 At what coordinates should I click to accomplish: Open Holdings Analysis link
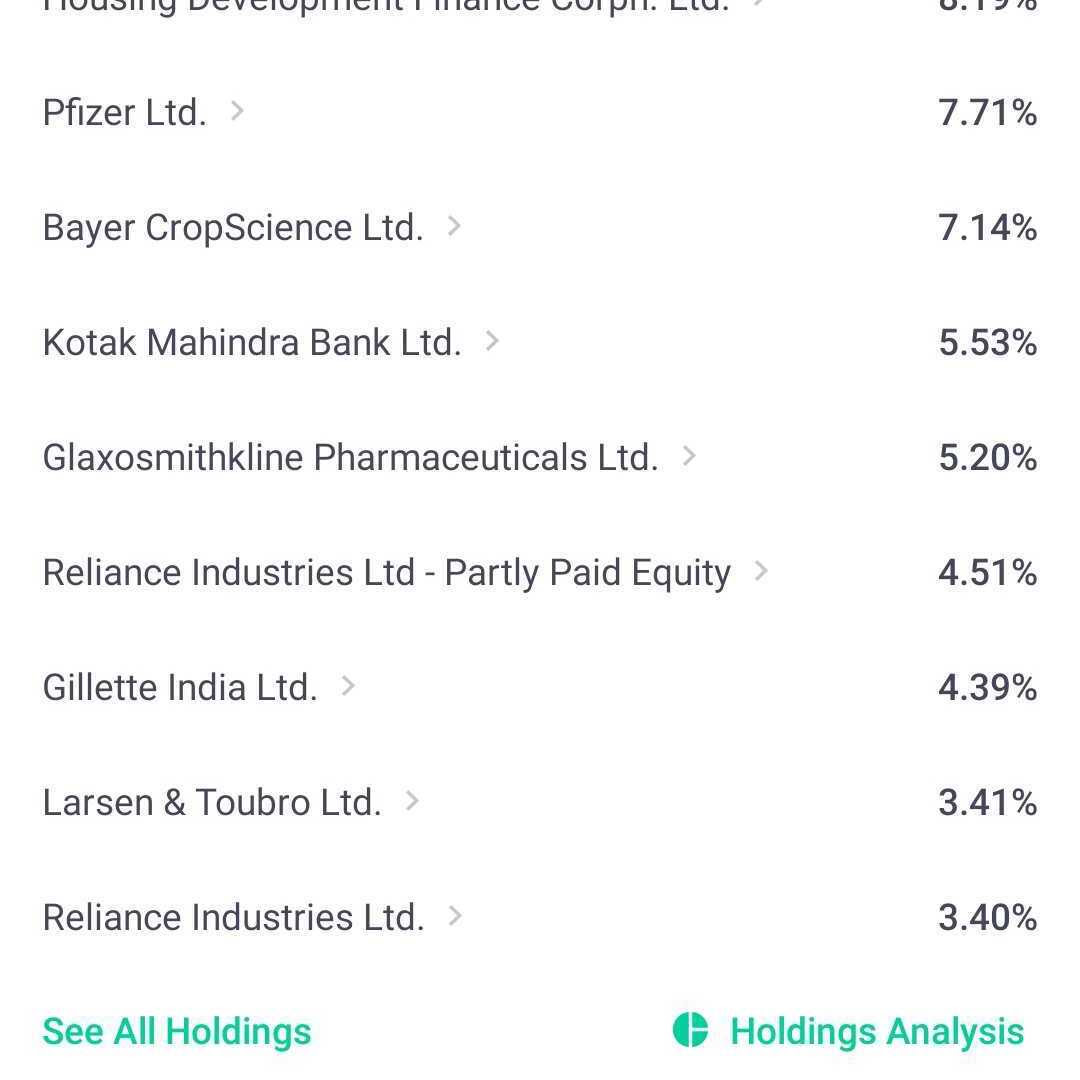(x=877, y=1032)
